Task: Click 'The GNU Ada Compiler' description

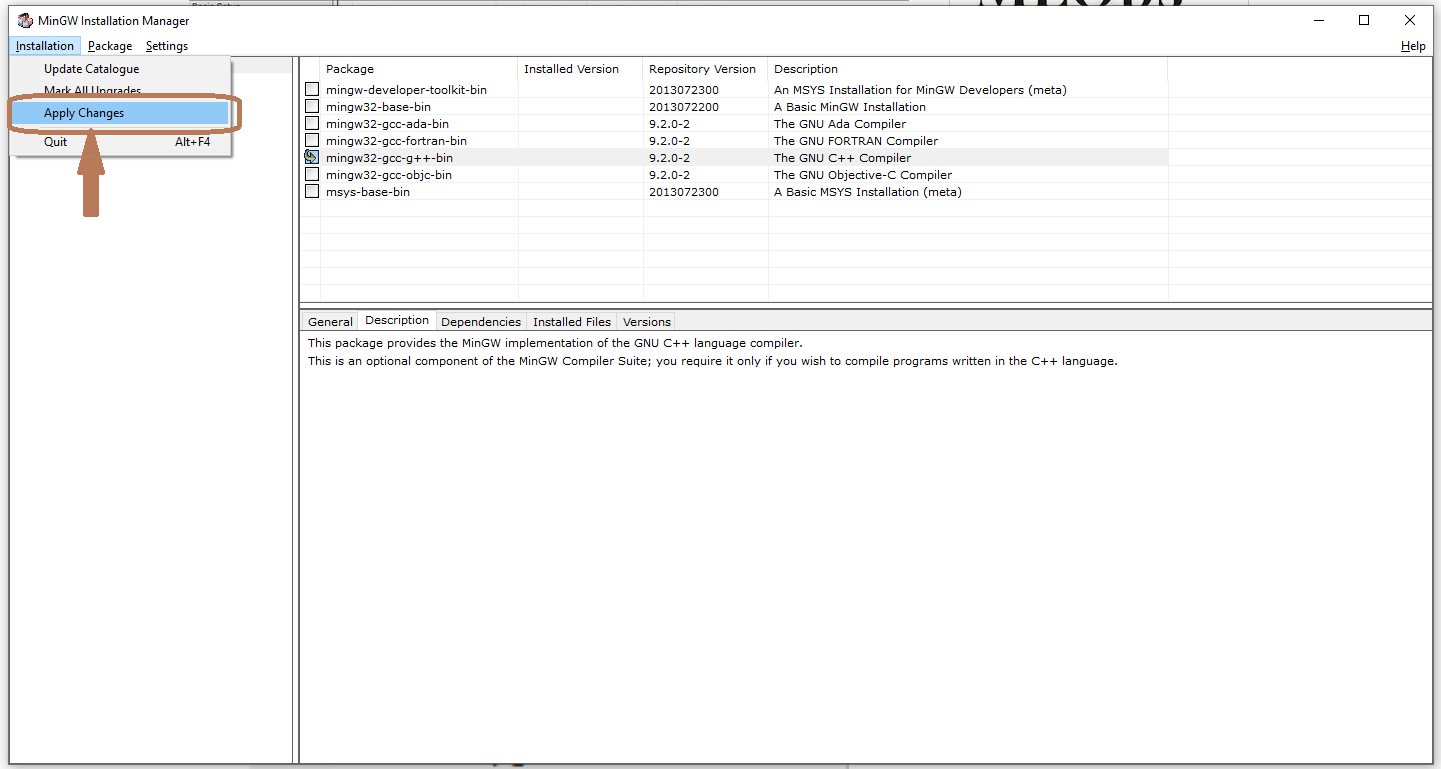Action: click(840, 124)
